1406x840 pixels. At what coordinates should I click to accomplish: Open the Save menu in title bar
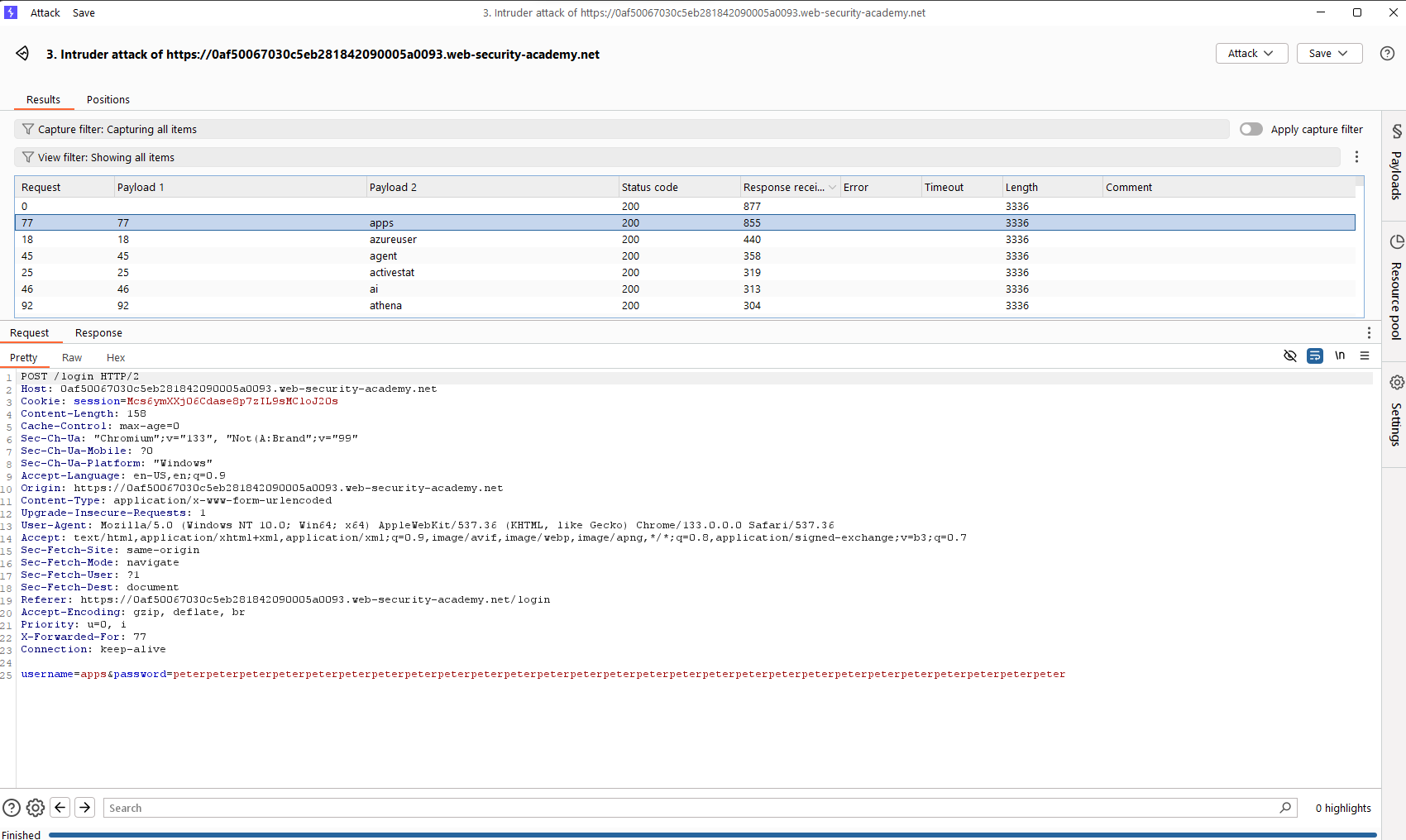(x=84, y=12)
